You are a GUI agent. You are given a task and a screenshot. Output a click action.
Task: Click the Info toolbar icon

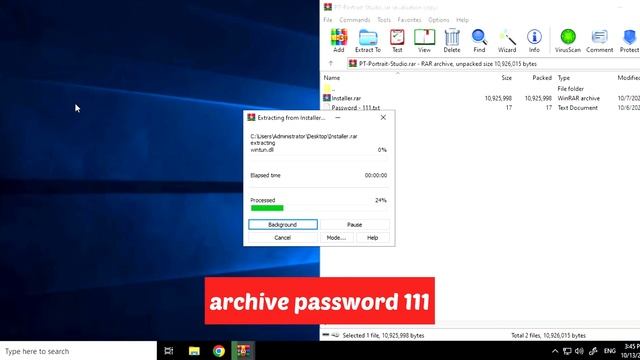click(x=534, y=40)
